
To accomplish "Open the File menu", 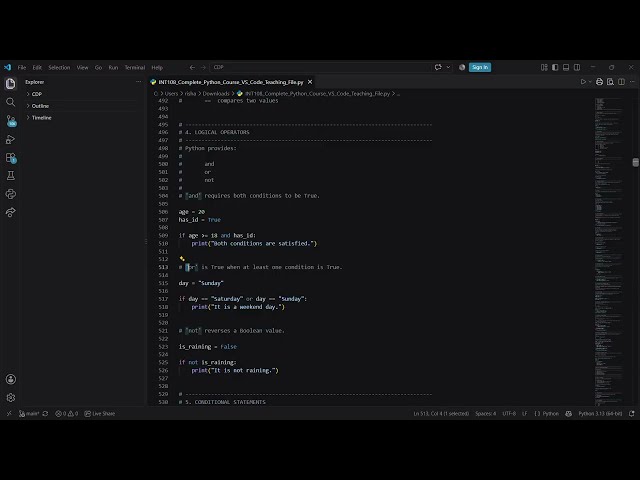I will point(22,67).
